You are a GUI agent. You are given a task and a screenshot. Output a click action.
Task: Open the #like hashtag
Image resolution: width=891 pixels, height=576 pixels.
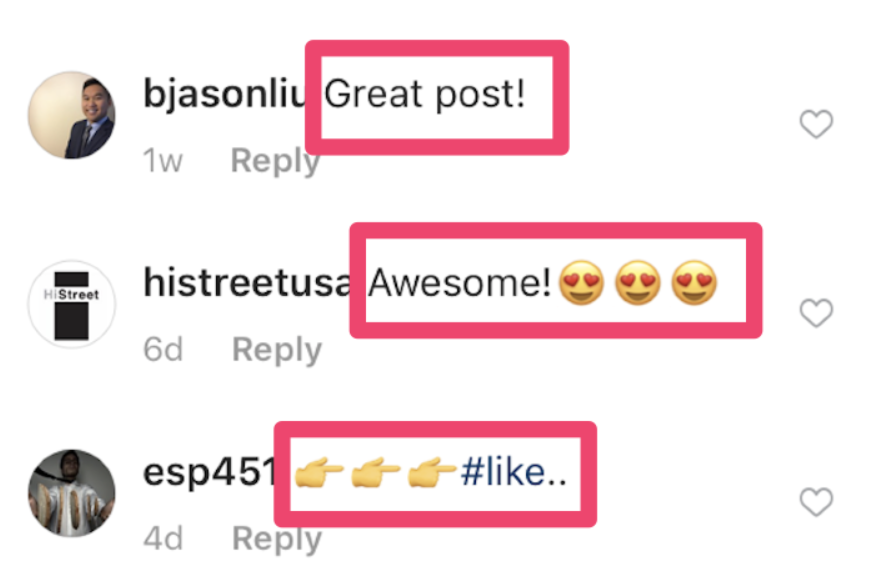pos(514,471)
